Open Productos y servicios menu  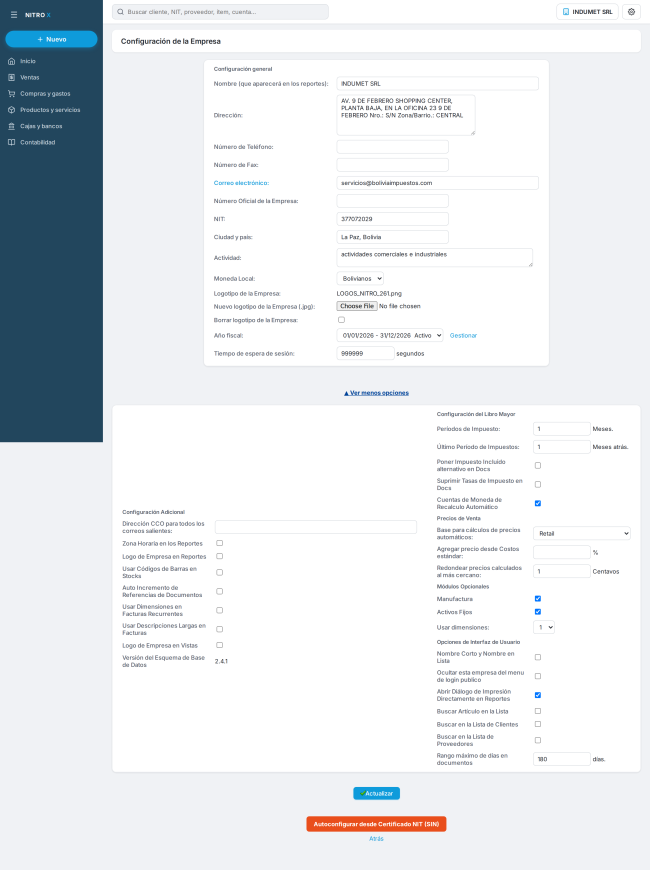pyautogui.click(x=51, y=110)
